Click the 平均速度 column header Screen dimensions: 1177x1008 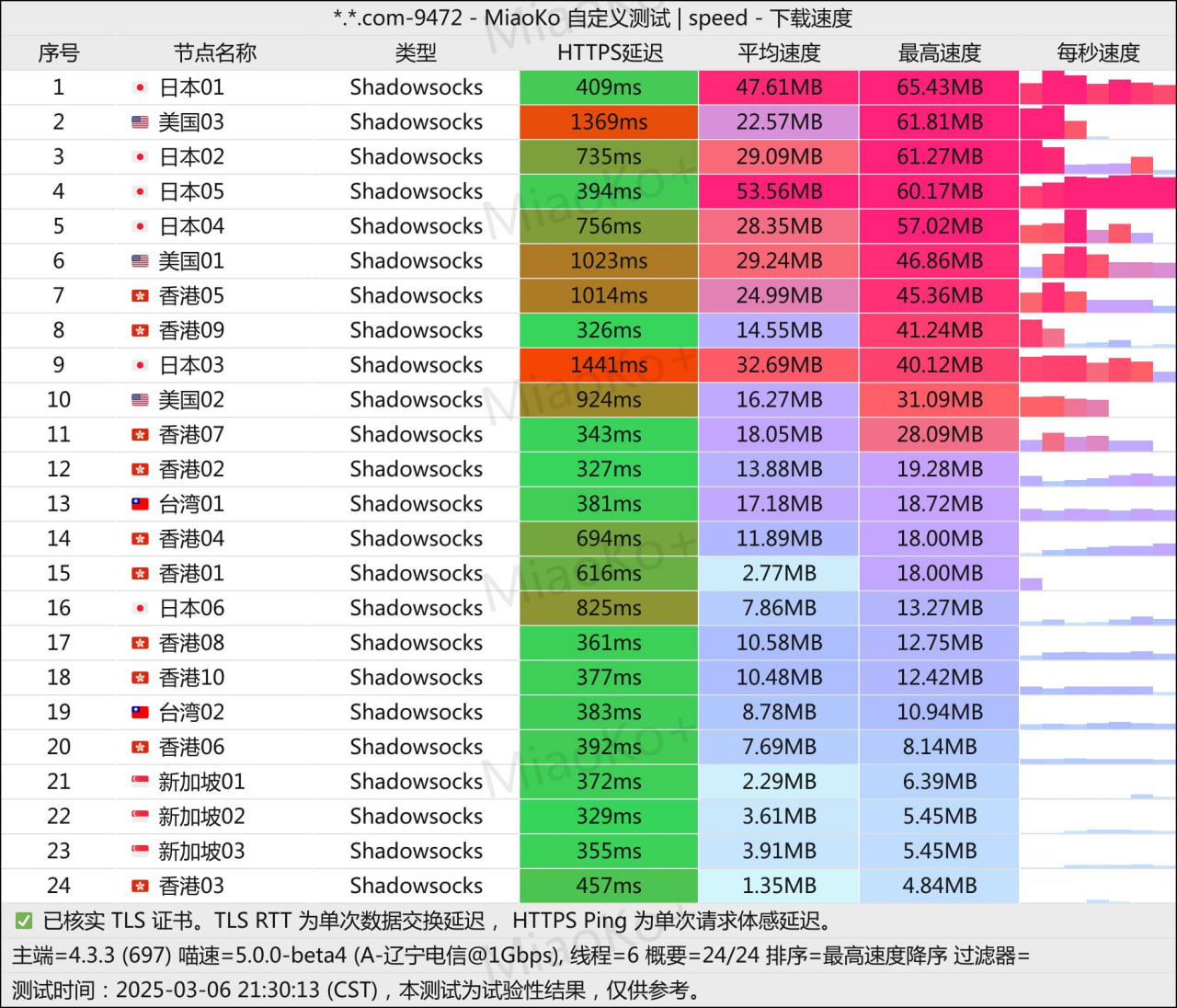coord(779,53)
